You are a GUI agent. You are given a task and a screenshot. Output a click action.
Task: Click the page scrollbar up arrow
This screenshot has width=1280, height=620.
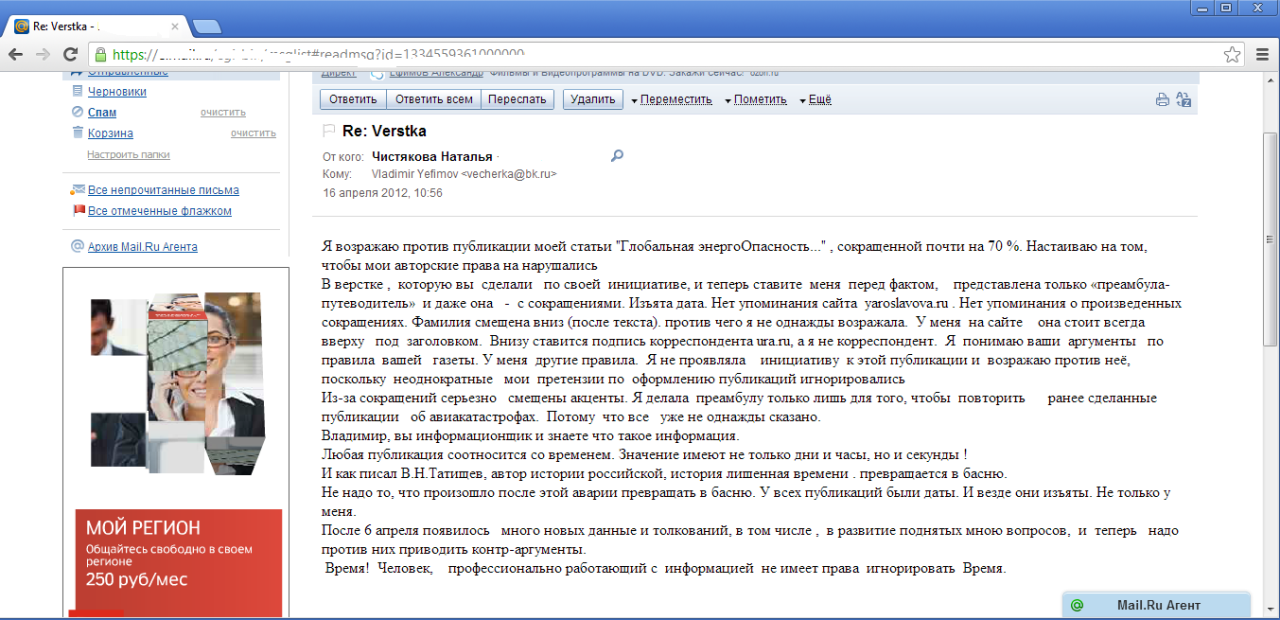click(1270, 77)
